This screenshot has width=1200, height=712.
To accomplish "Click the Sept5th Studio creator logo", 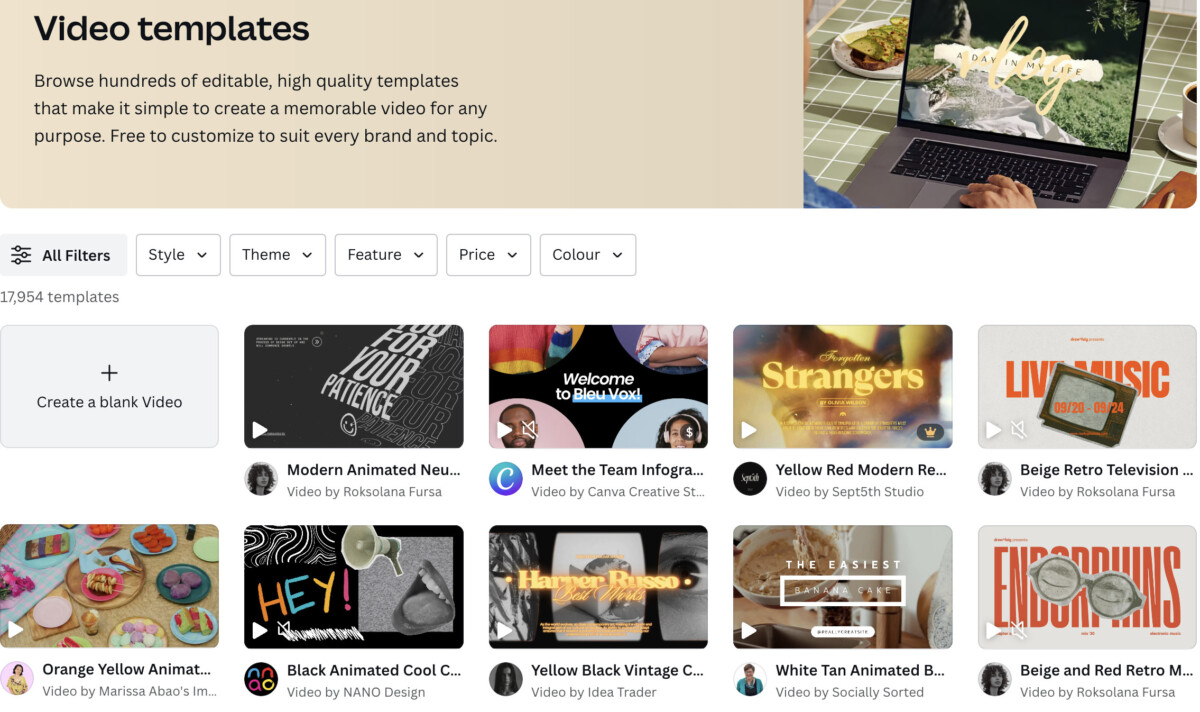I will pos(750,479).
